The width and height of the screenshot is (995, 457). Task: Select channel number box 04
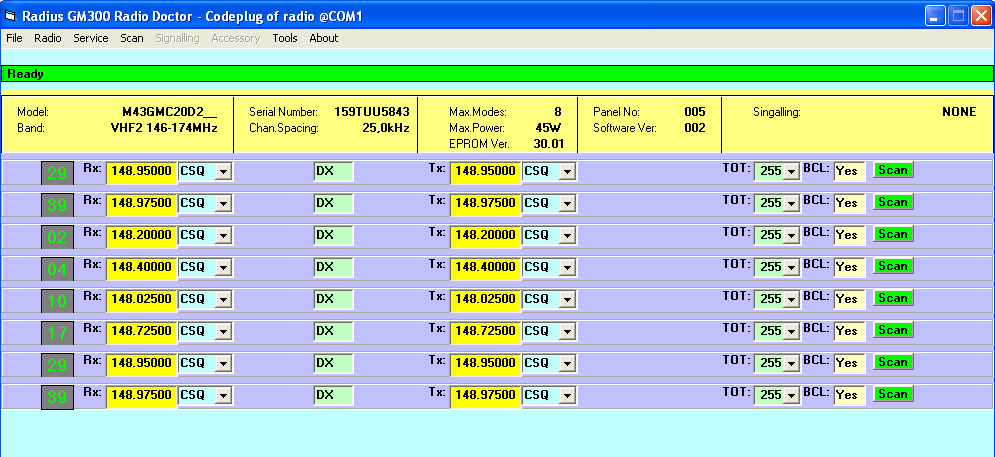point(57,269)
